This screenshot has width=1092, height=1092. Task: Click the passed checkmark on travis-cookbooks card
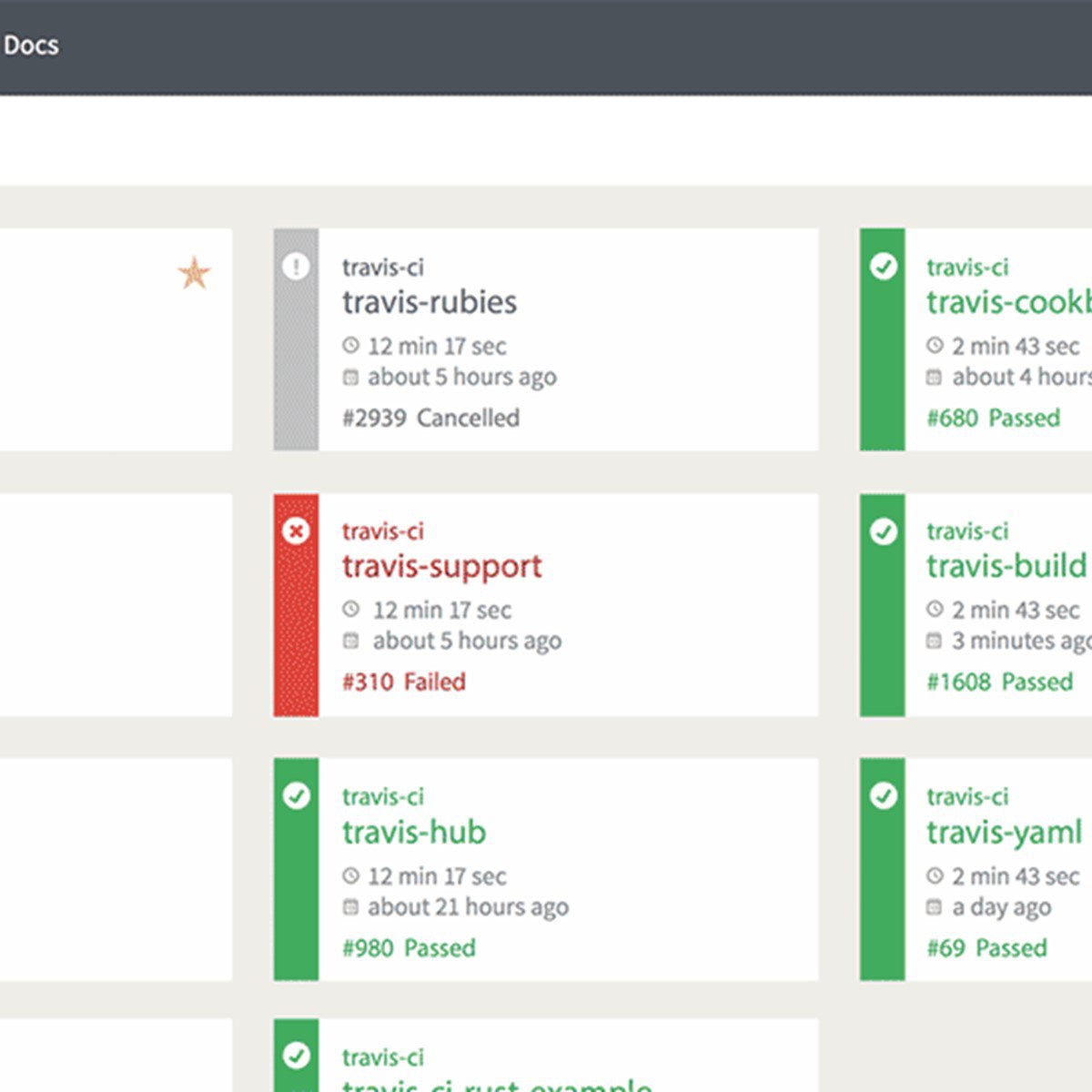pos(883,267)
